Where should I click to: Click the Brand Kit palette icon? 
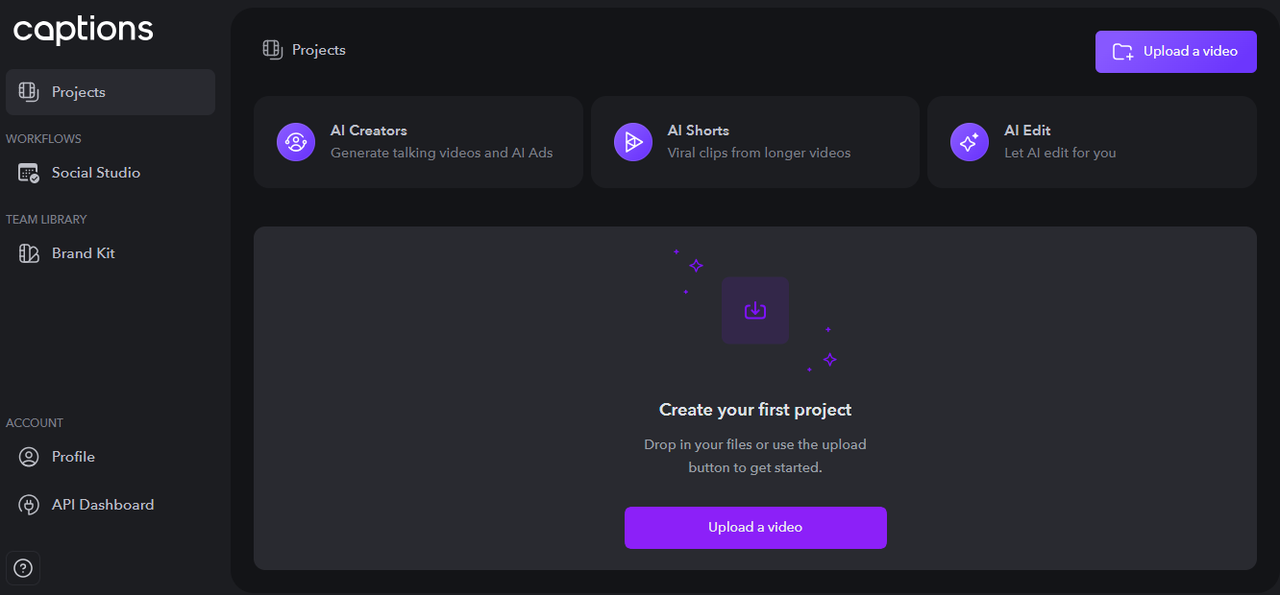[x=29, y=254]
